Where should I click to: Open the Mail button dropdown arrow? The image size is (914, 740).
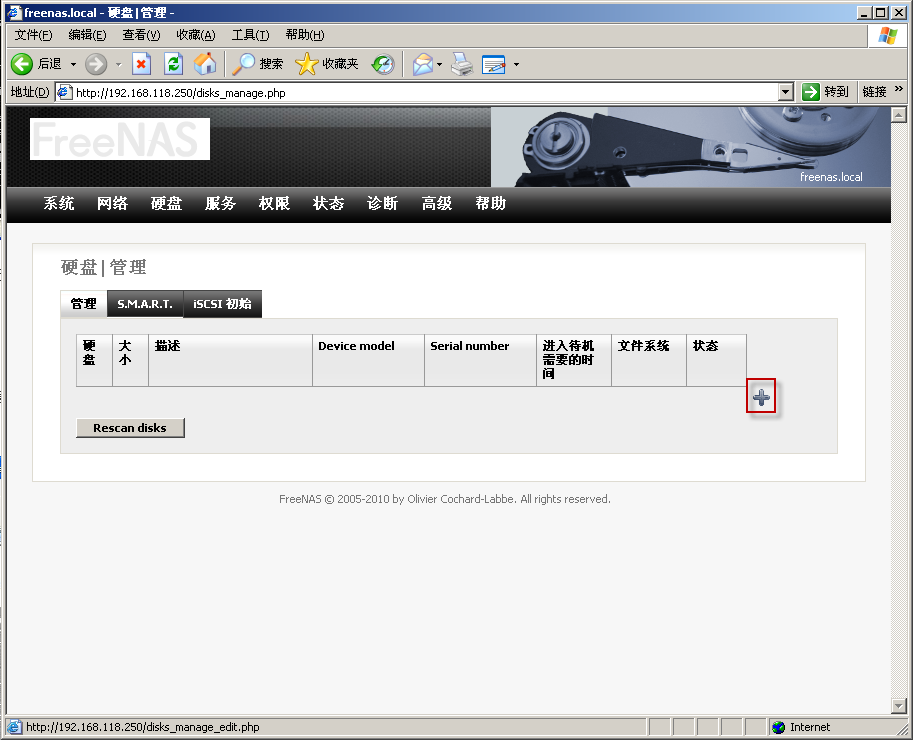click(440, 64)
